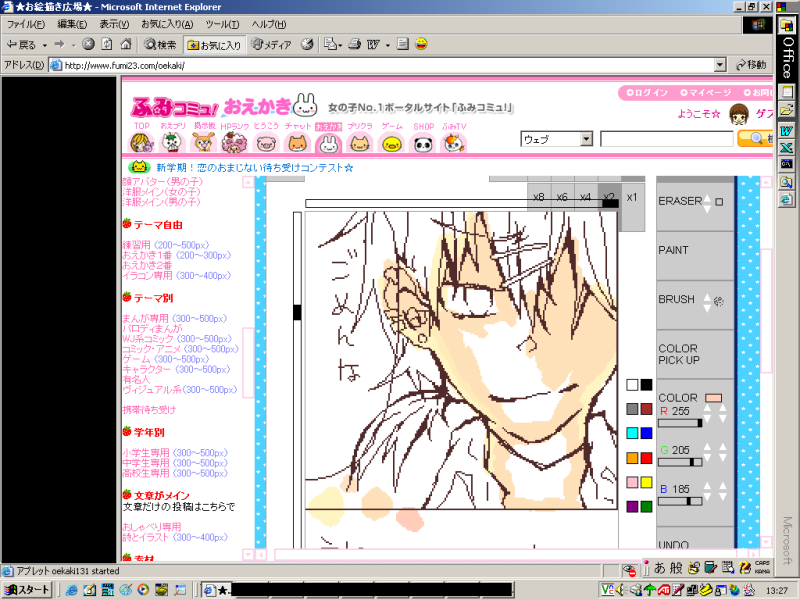Pick the purple palette swatch

(x=632, y=507)
